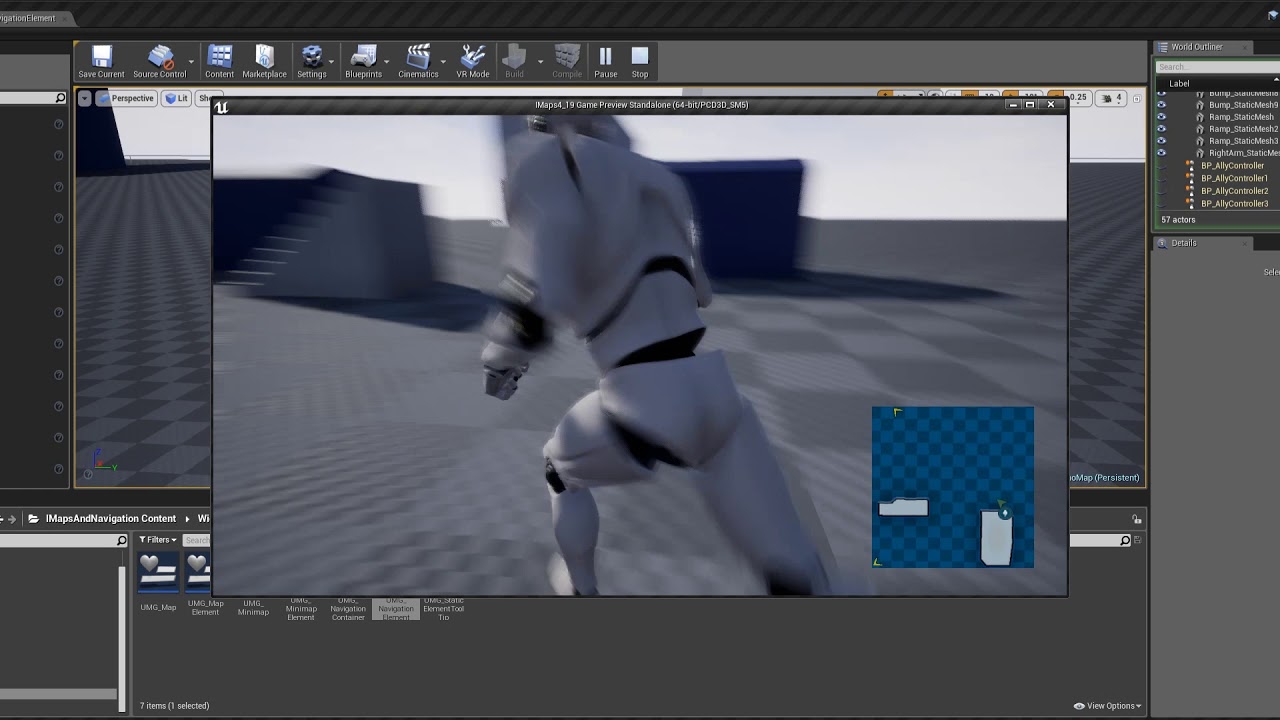Viewport: 1280px width, 720px height.
Task: Click the BP_AllyController actor type icon
Action: [1189, 166]
